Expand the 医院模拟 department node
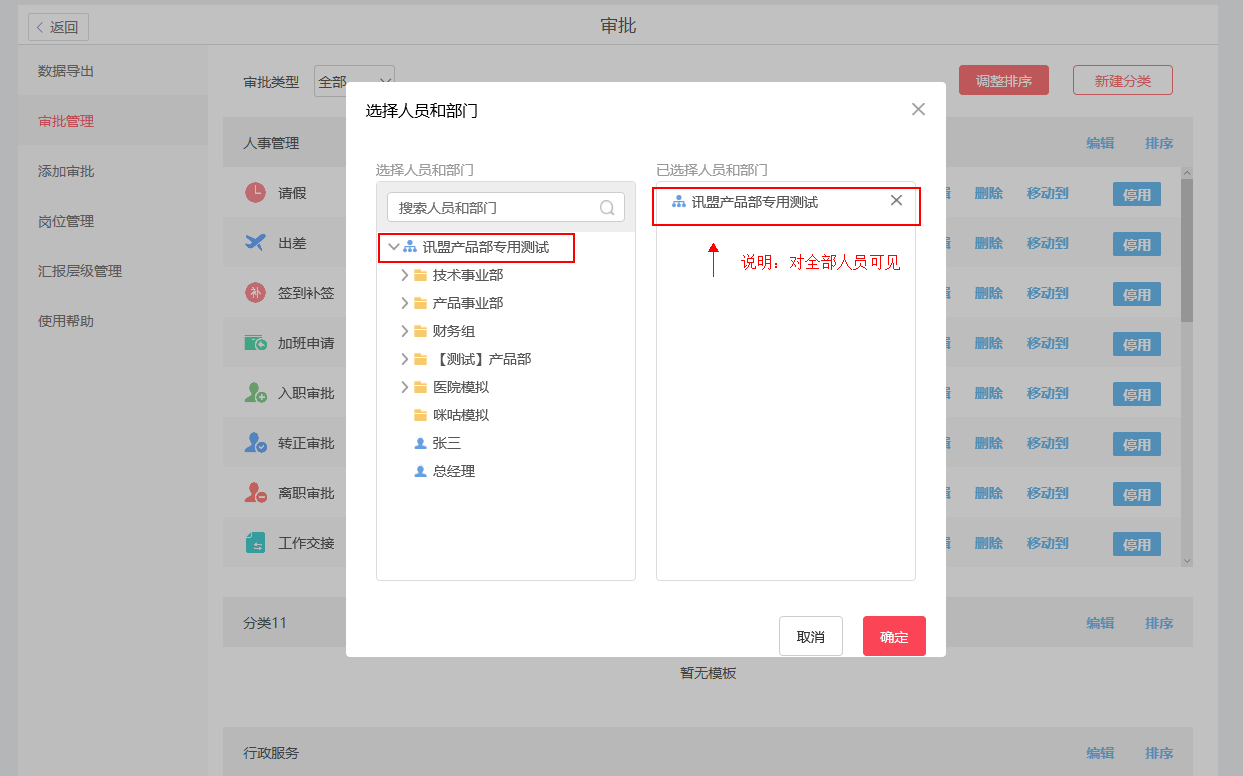 click(x=405, y=387)
